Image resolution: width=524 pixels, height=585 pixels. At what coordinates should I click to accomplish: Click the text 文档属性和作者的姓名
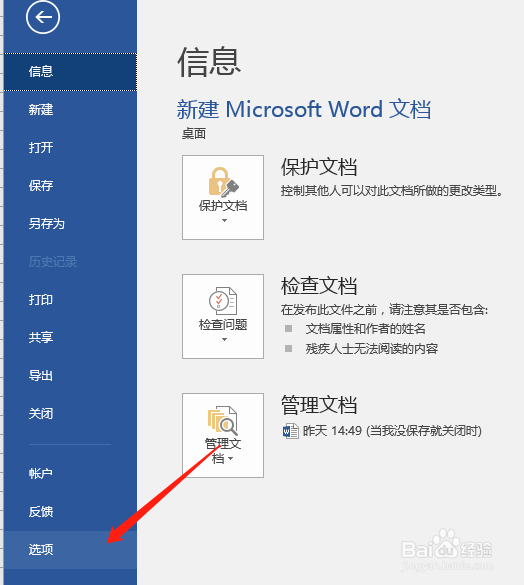tap(365, 329)
